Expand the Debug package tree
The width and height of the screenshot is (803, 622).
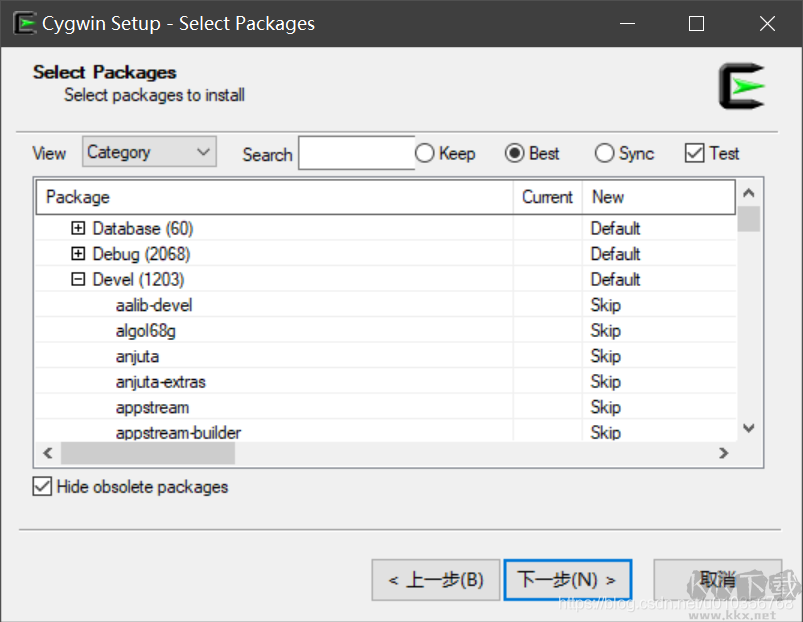click(x=79, y=253)
